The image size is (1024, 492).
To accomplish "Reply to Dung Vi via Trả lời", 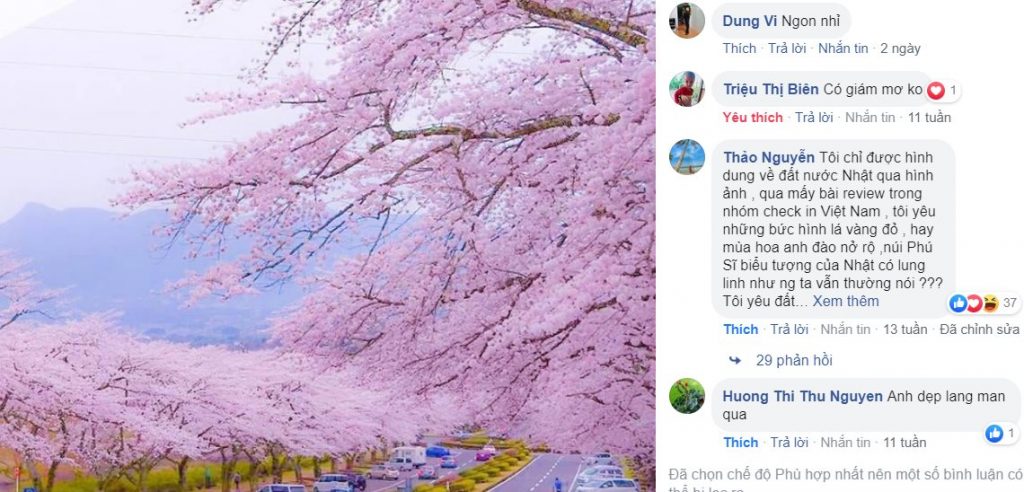I will coord(787,48).
